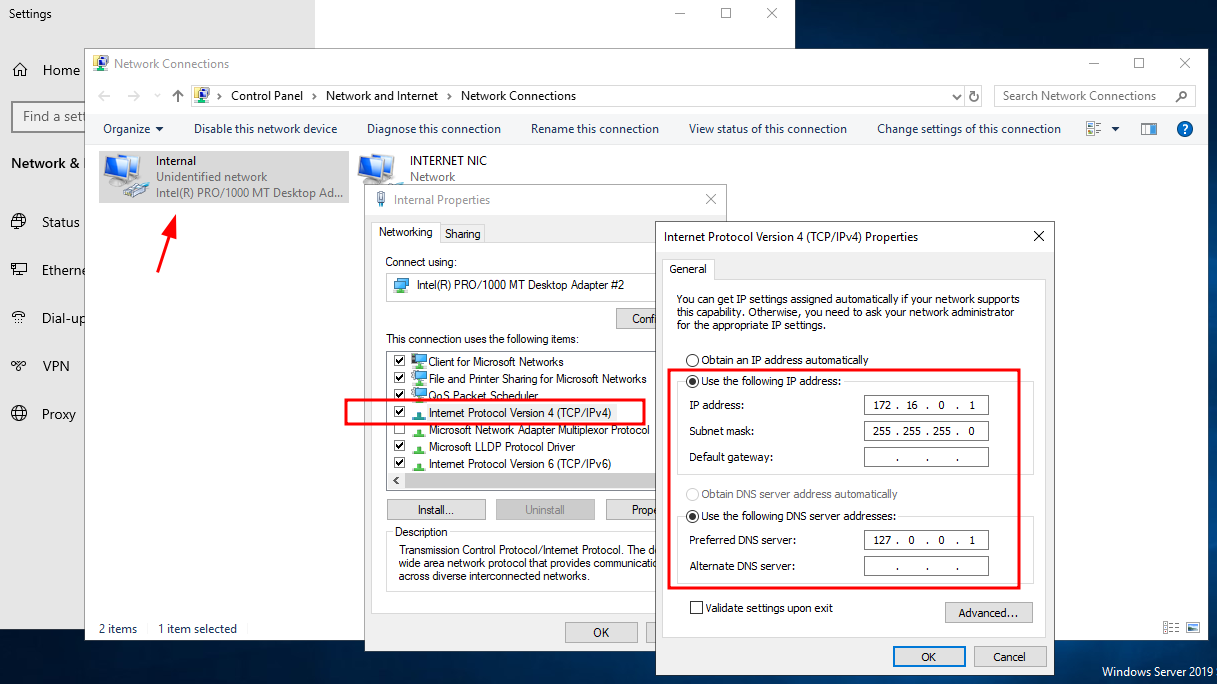
Task: Click View status of this connection
Action: (768, 129)
